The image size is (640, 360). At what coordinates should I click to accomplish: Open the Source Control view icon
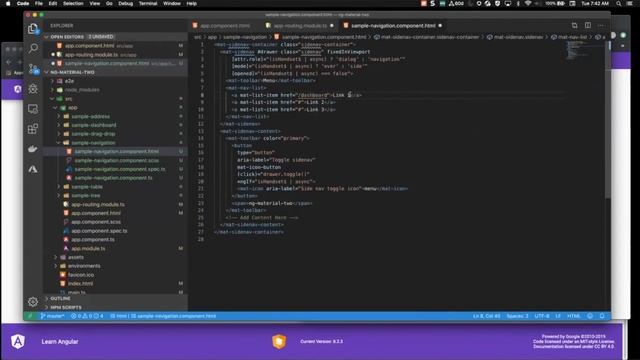tap(33, 69)
